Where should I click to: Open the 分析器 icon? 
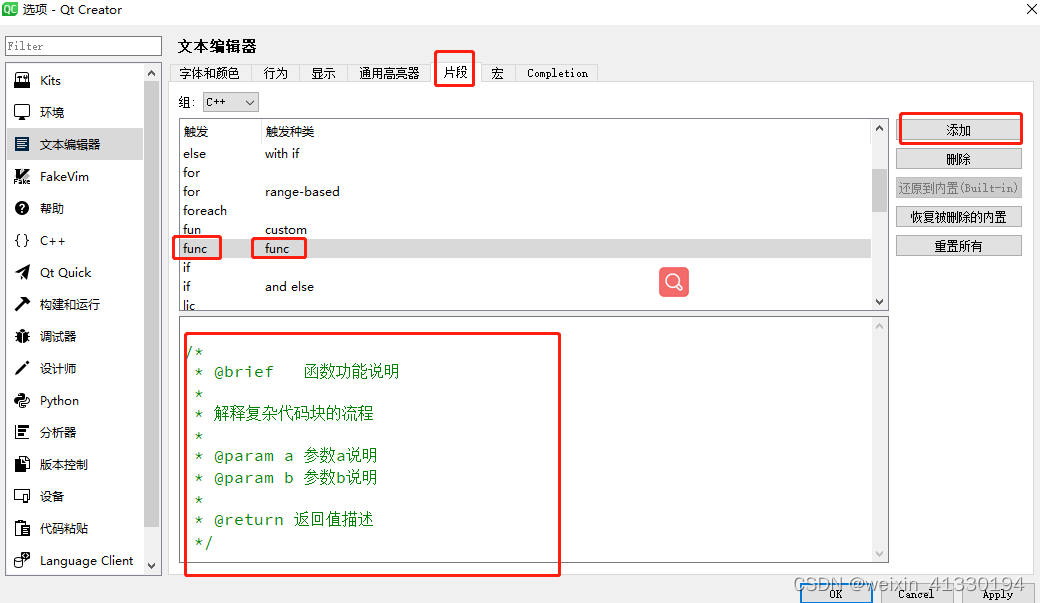(22, 432)
